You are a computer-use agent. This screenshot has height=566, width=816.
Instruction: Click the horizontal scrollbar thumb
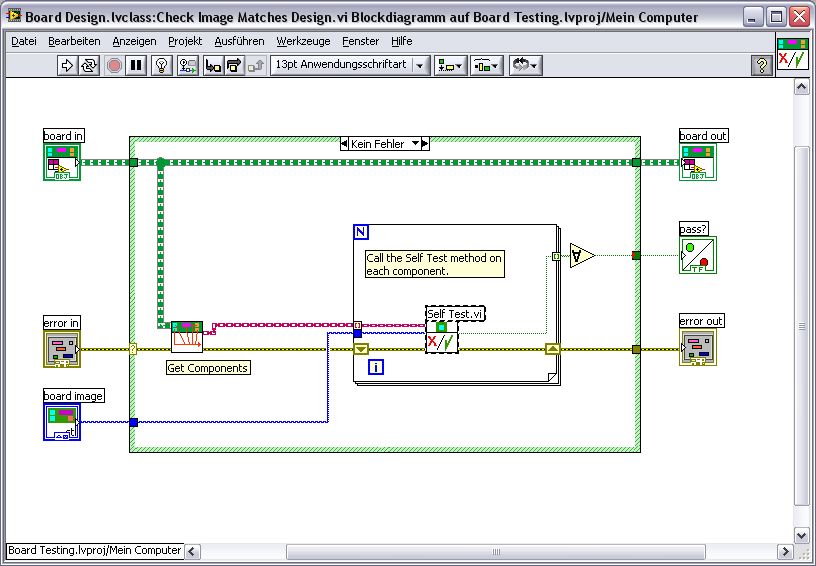[496, 551]
